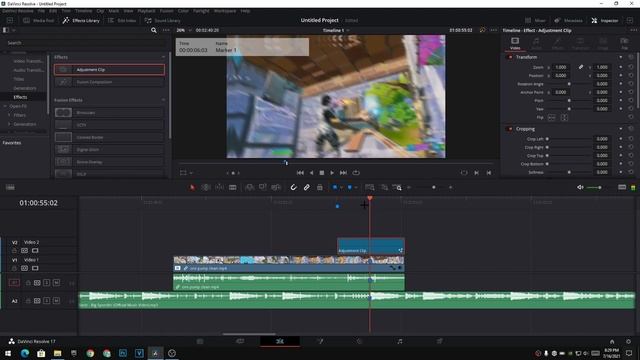Adjust the timeline volume slider
Viewport: 640px width, 360px height.
point(594,187)
